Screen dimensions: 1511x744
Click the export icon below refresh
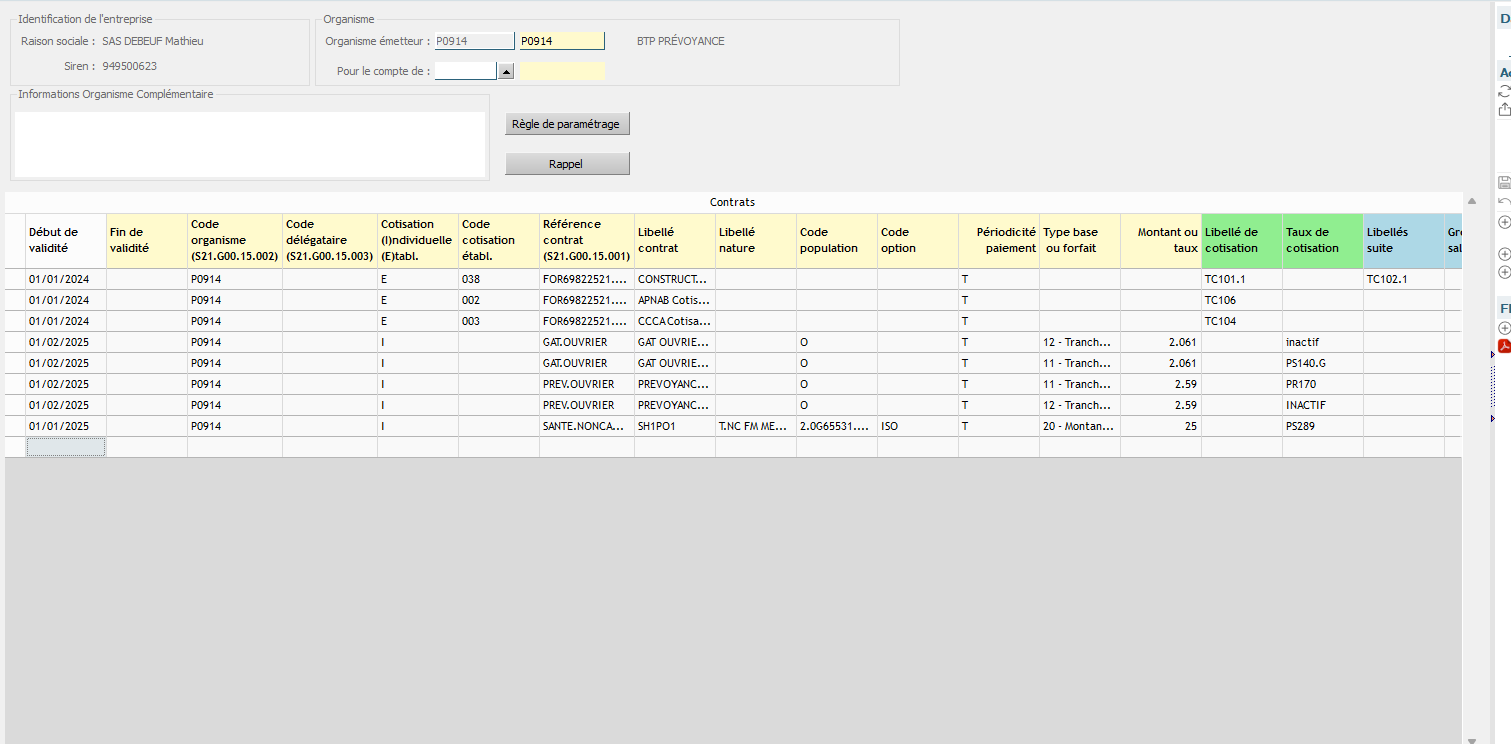[1504, 109]
